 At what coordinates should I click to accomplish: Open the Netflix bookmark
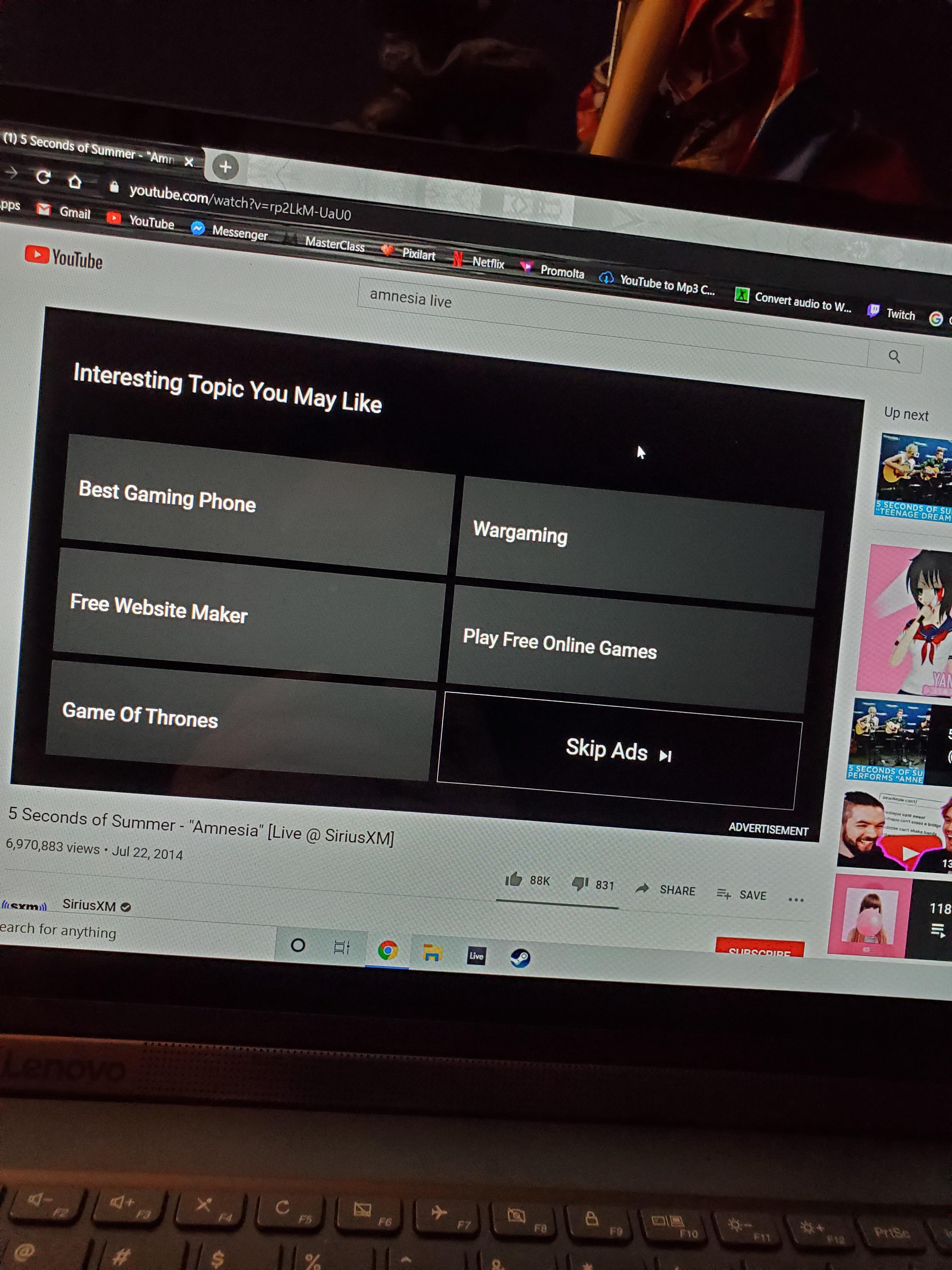point(479,262)
